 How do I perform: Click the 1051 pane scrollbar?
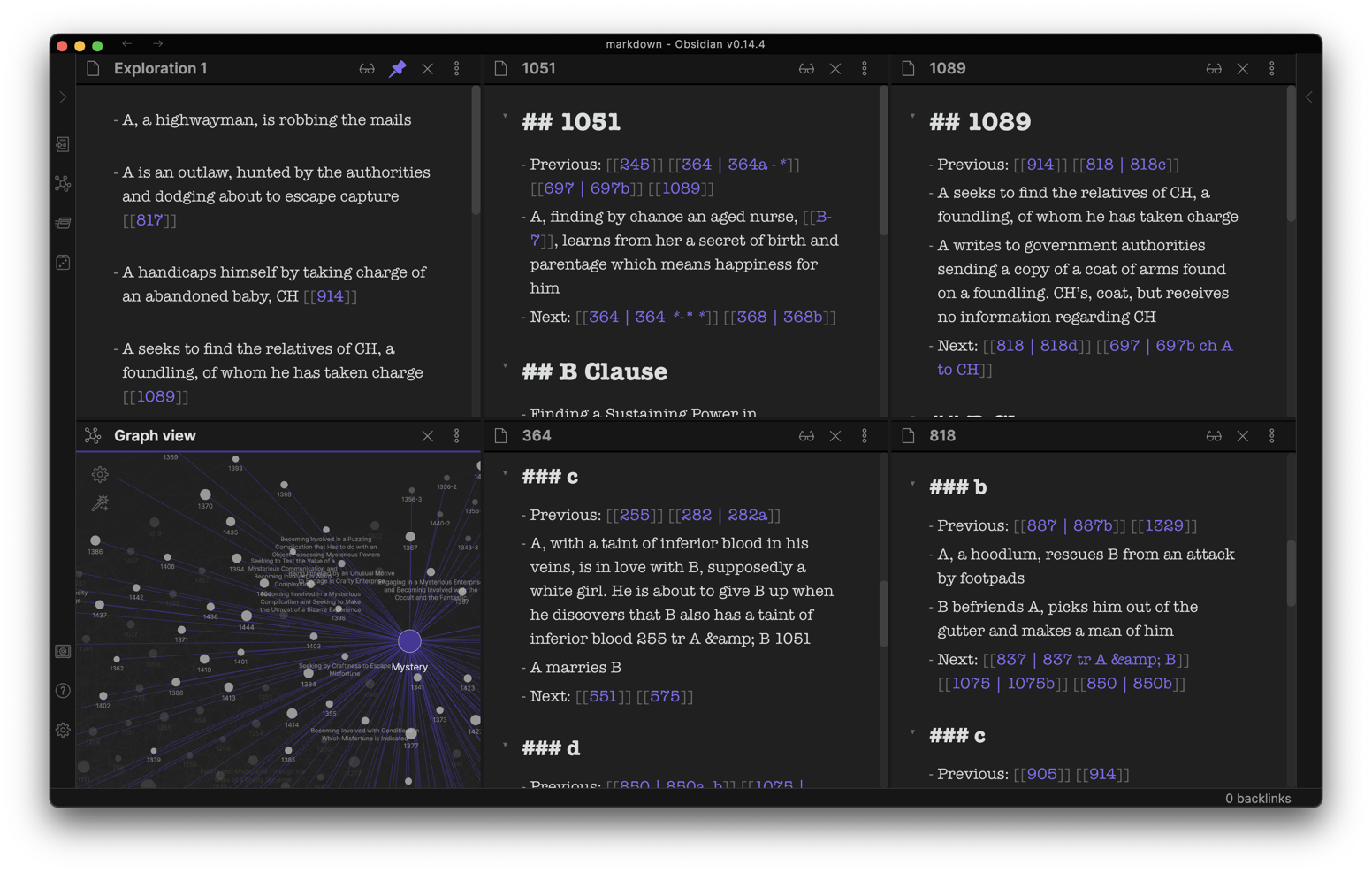point(883,161)
